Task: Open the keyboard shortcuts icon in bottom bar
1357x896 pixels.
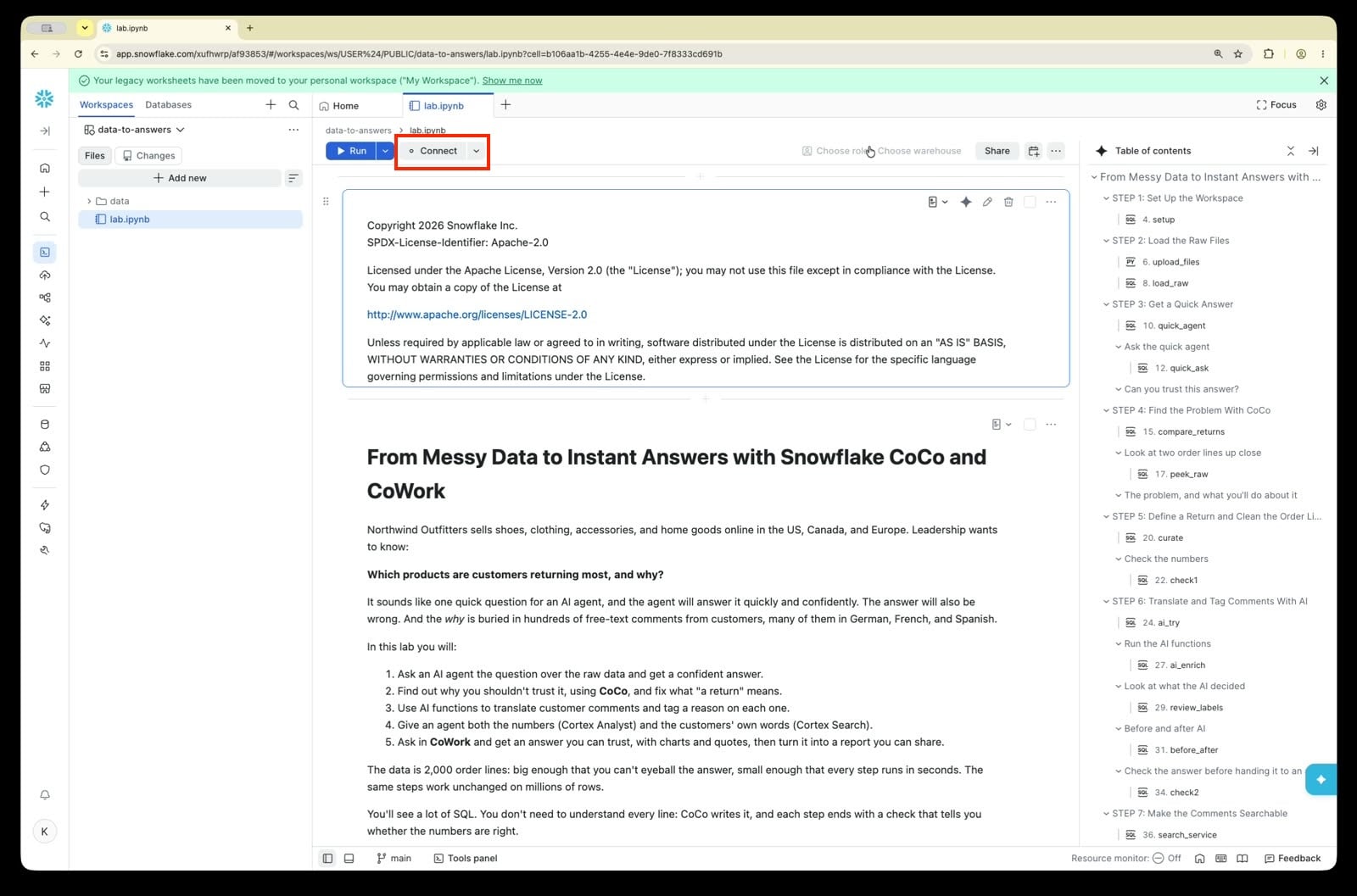Action: click(x=1220, y=858)
